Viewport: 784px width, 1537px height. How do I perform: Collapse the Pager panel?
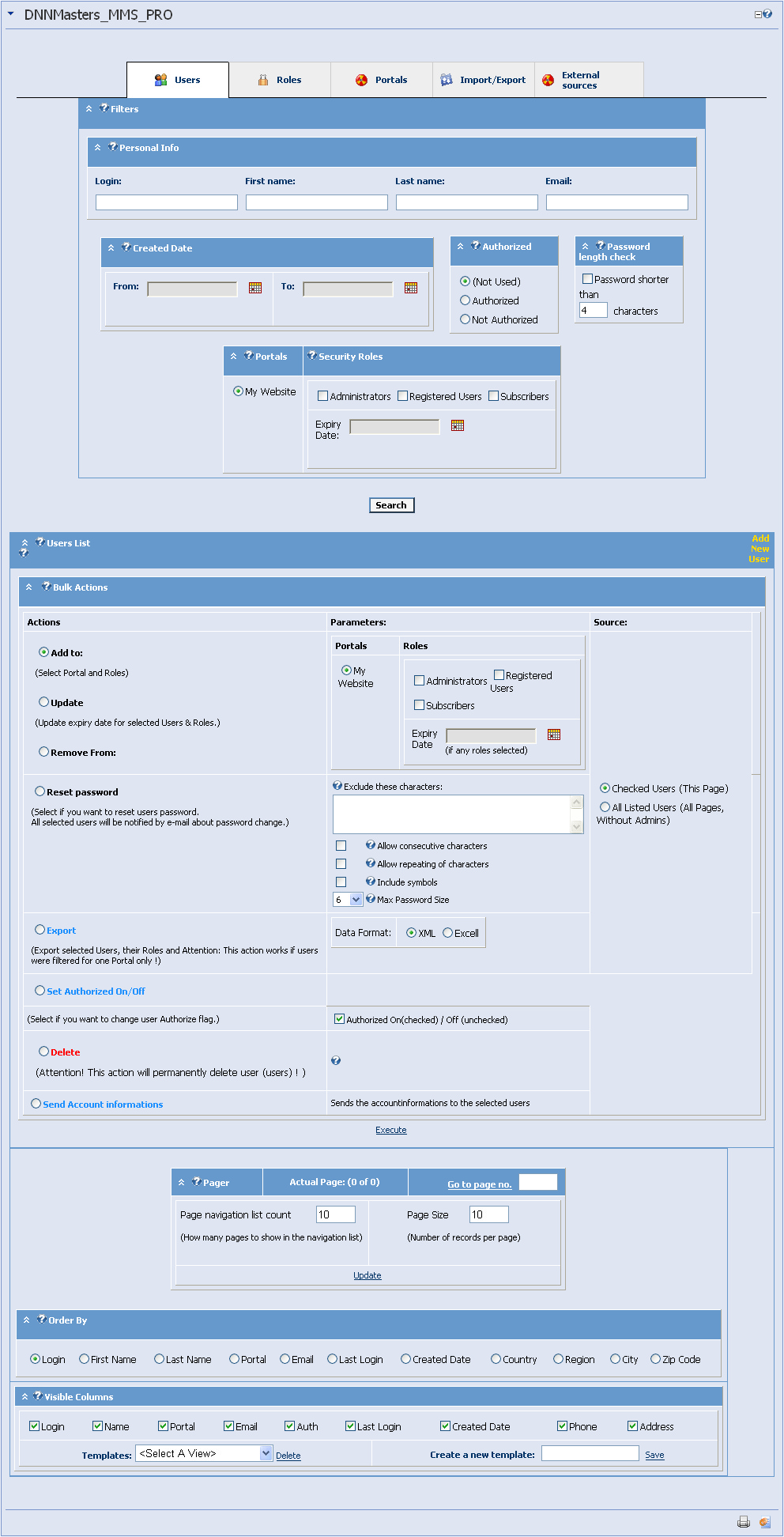pyautogui.click(x=182, y=1183)
